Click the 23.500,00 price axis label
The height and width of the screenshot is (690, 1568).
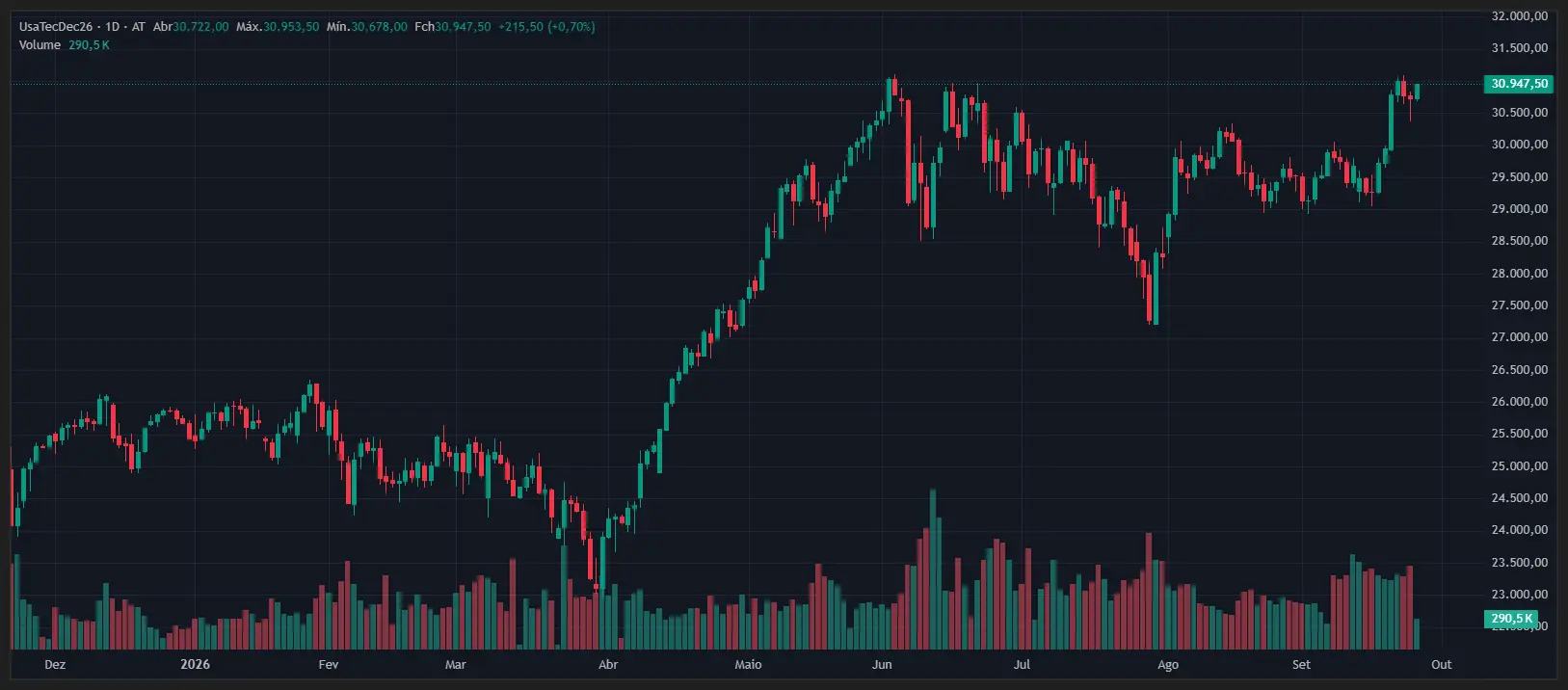tap(1520, 563)
